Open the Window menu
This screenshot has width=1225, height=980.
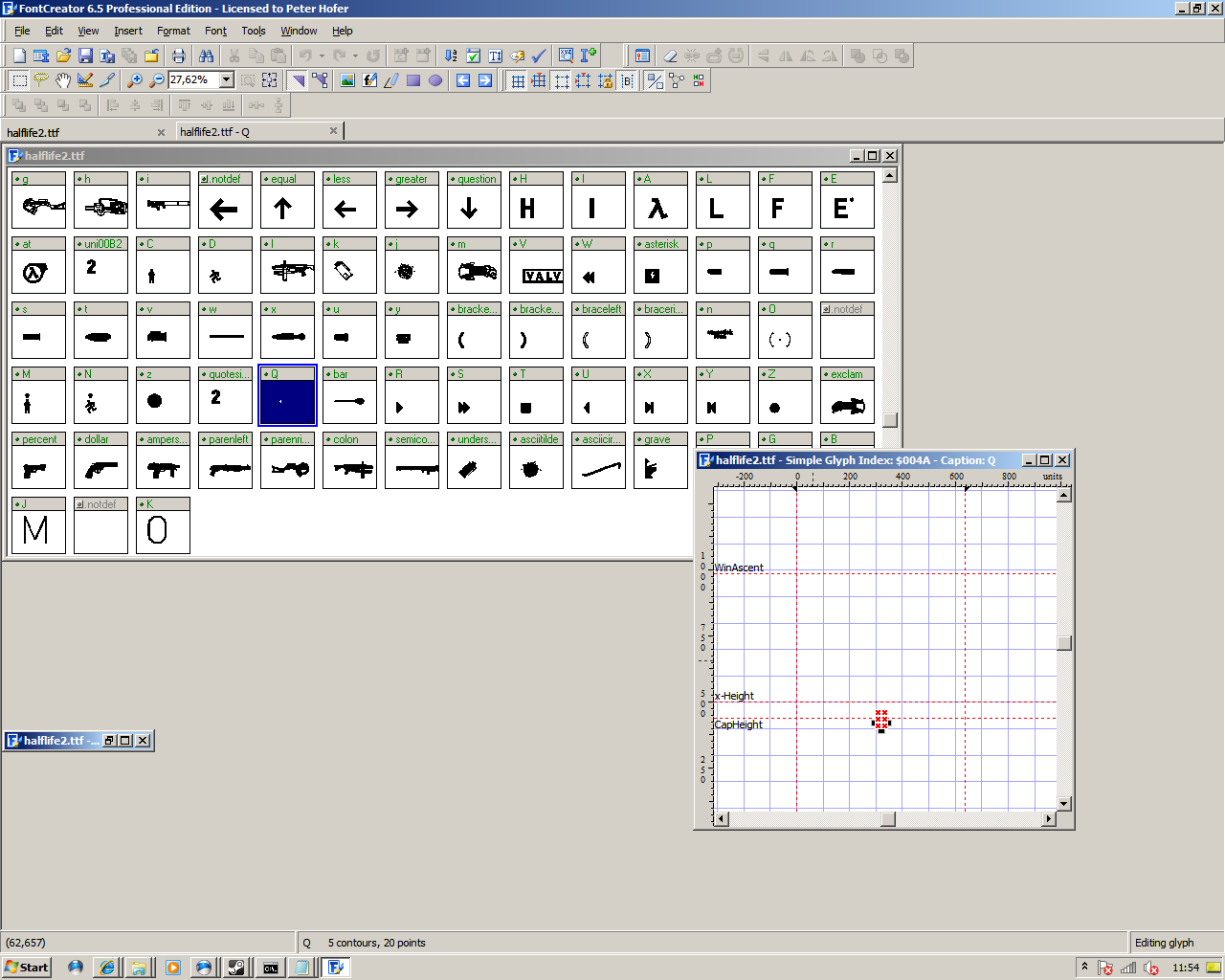click(299, 31)
